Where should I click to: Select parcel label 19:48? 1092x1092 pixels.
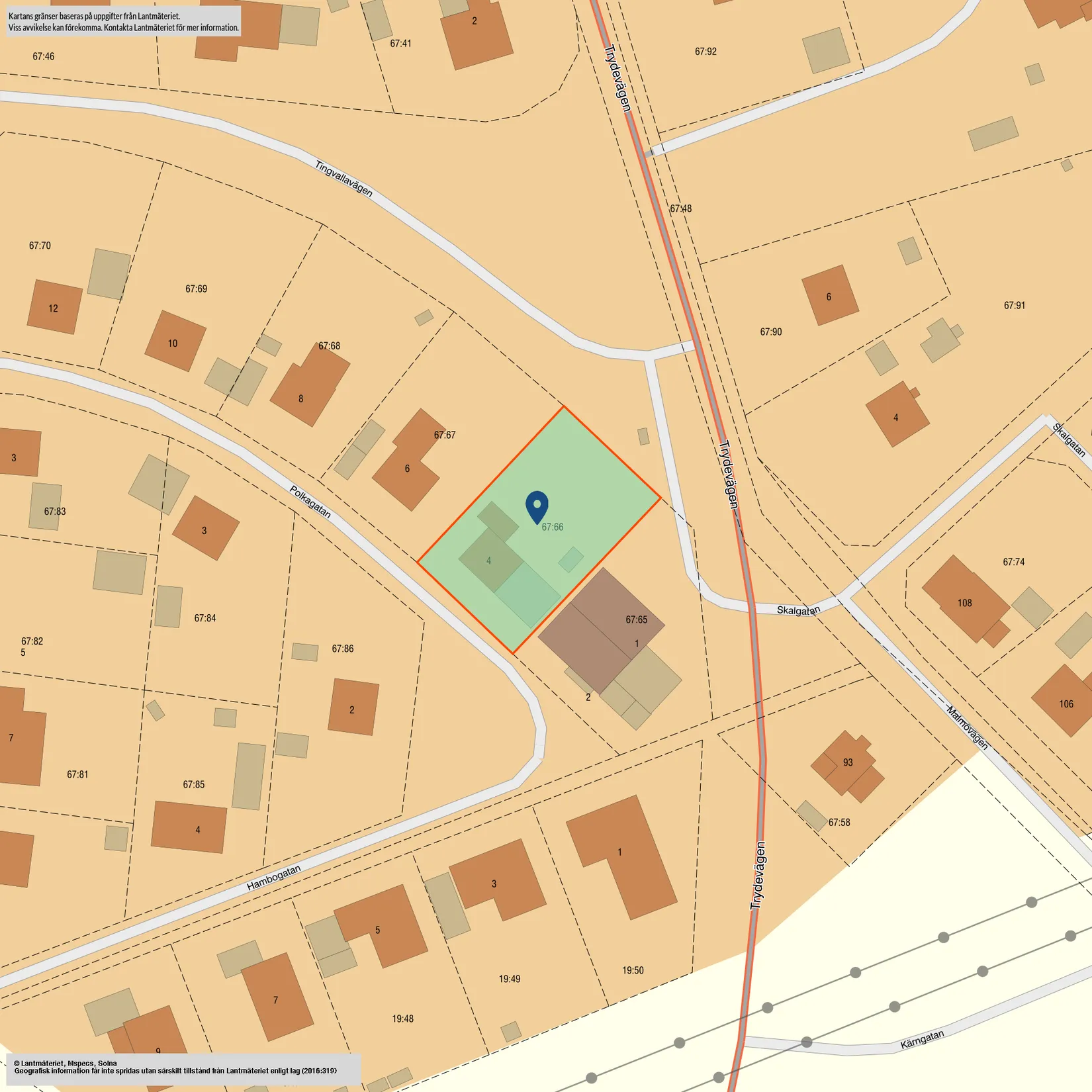[402, 1019]
